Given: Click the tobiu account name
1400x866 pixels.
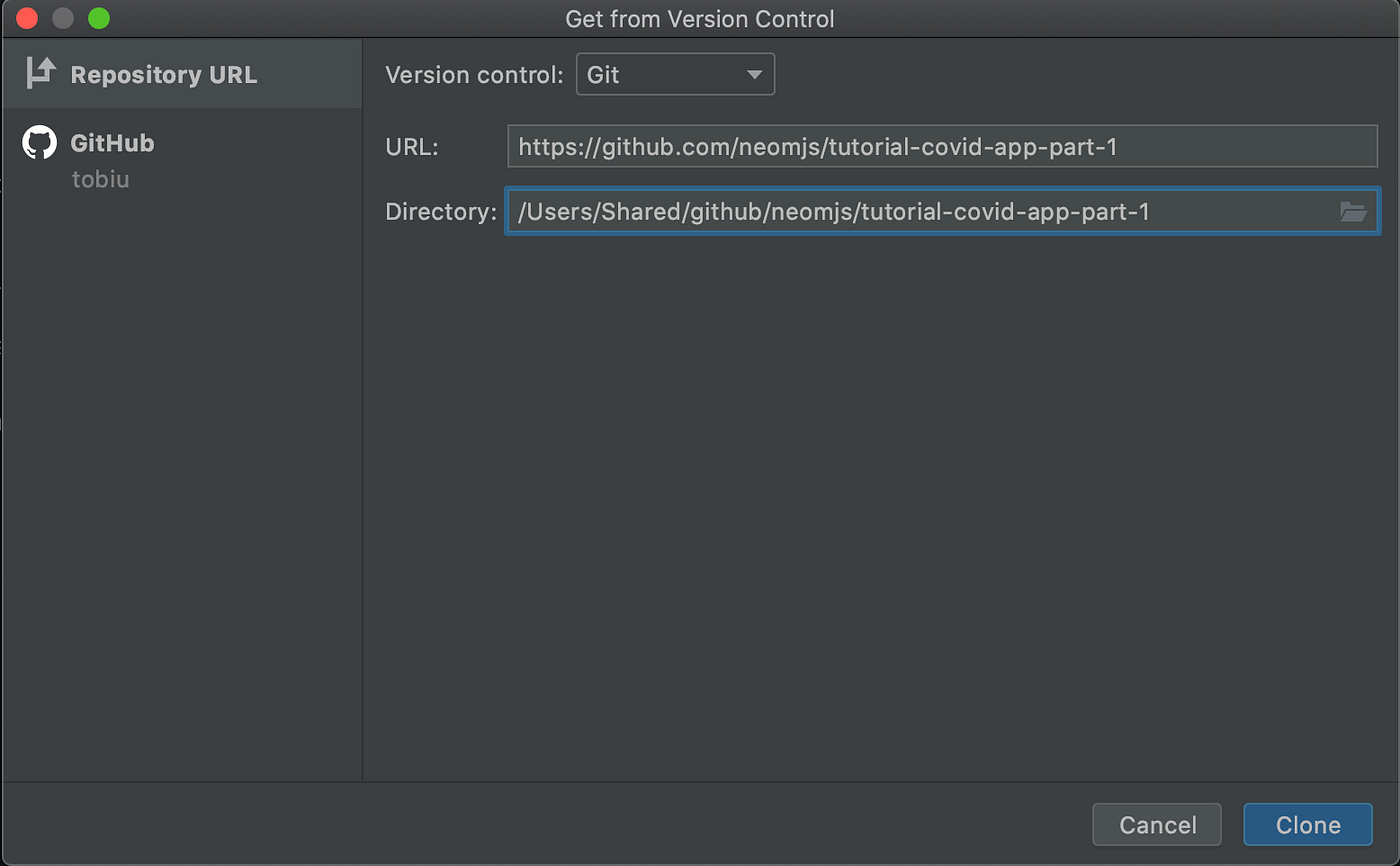Looking at the screenshot, I should (x=100, y=180).
